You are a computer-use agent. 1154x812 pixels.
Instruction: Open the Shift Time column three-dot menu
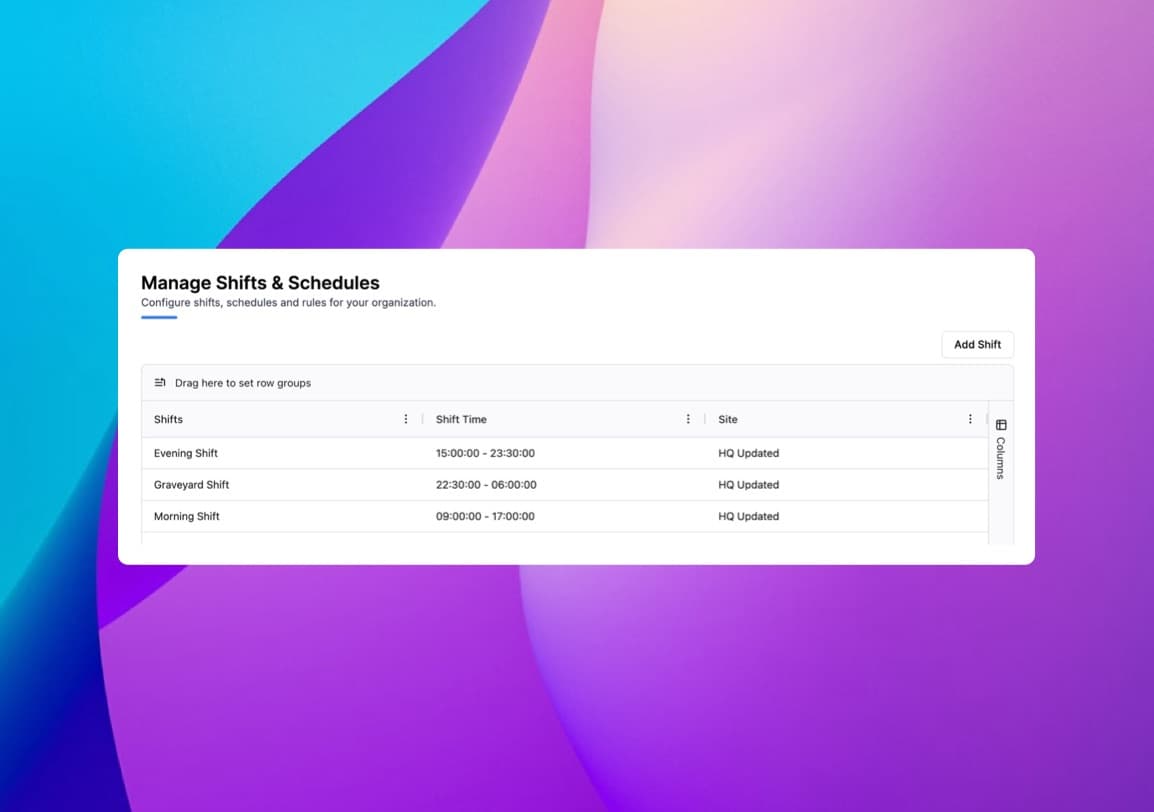point(688,419)
